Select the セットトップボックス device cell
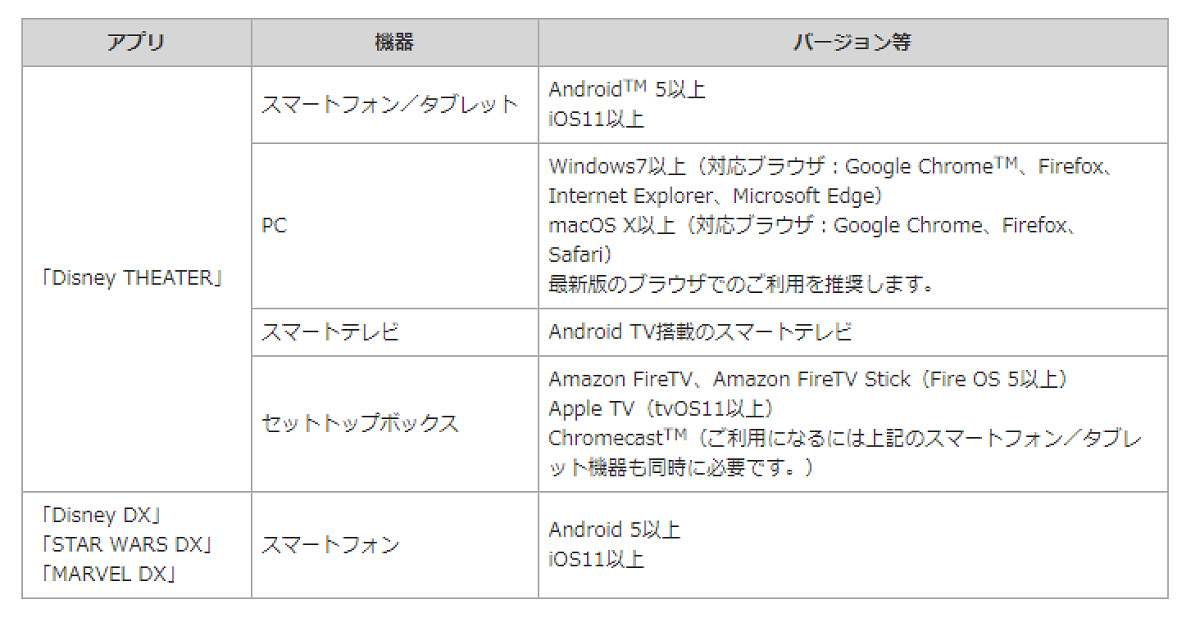 [394, 424]
